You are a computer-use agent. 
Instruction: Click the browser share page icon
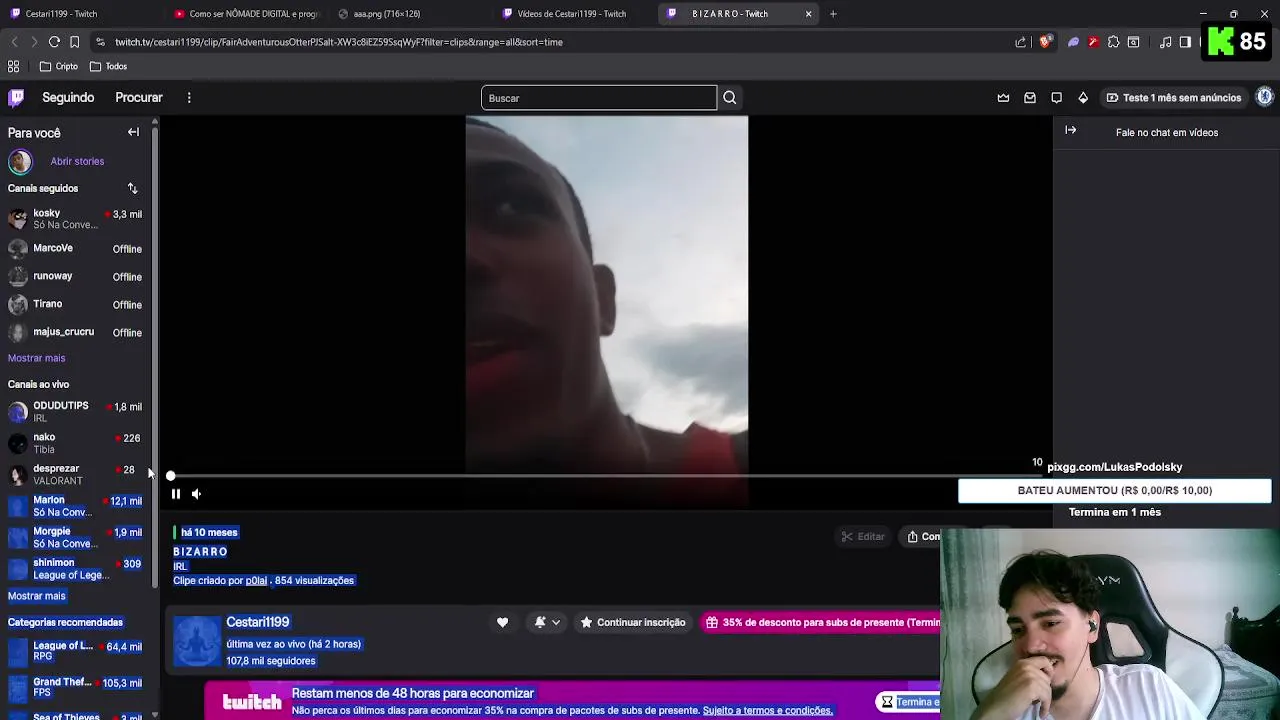pos(1020,42)
